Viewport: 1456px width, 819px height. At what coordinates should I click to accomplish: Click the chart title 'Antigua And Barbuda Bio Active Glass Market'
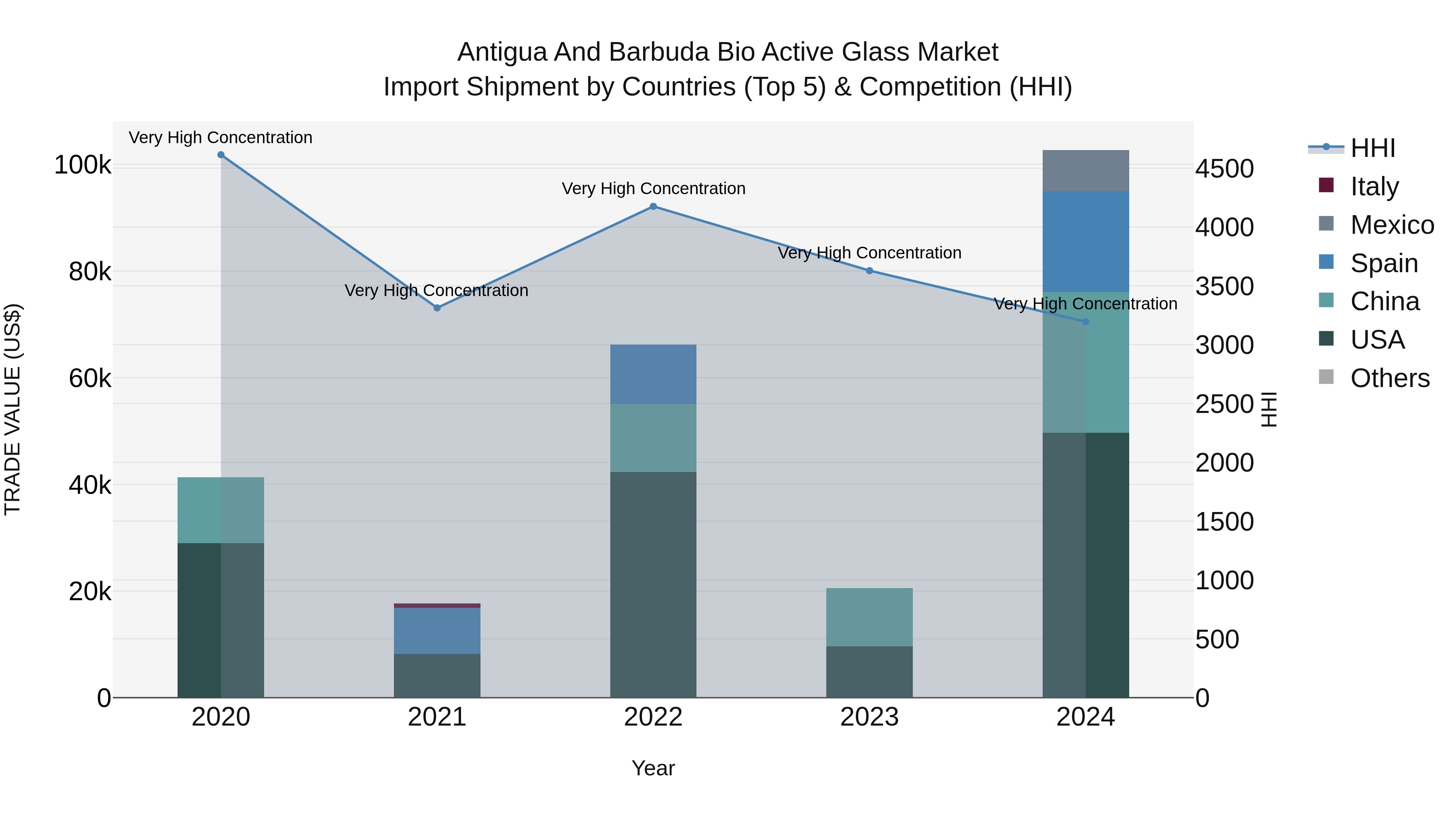(x=728, y=52)
